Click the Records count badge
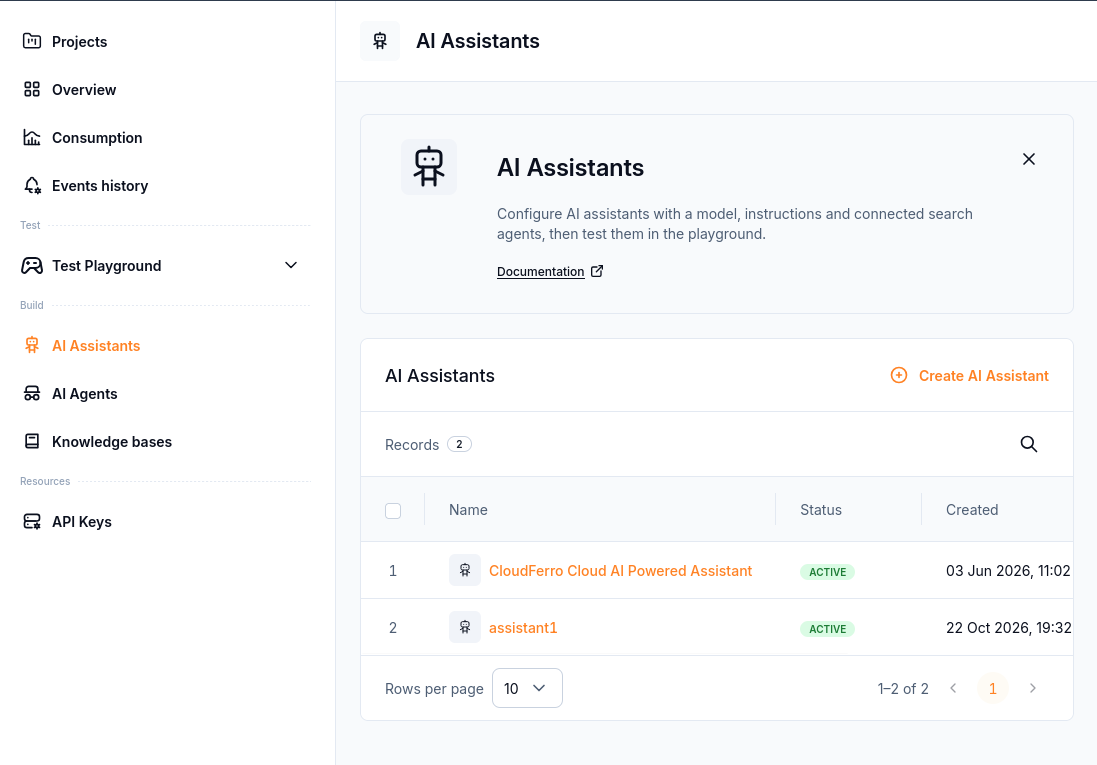Screen dimensions: 1097x765 (459, 444)
